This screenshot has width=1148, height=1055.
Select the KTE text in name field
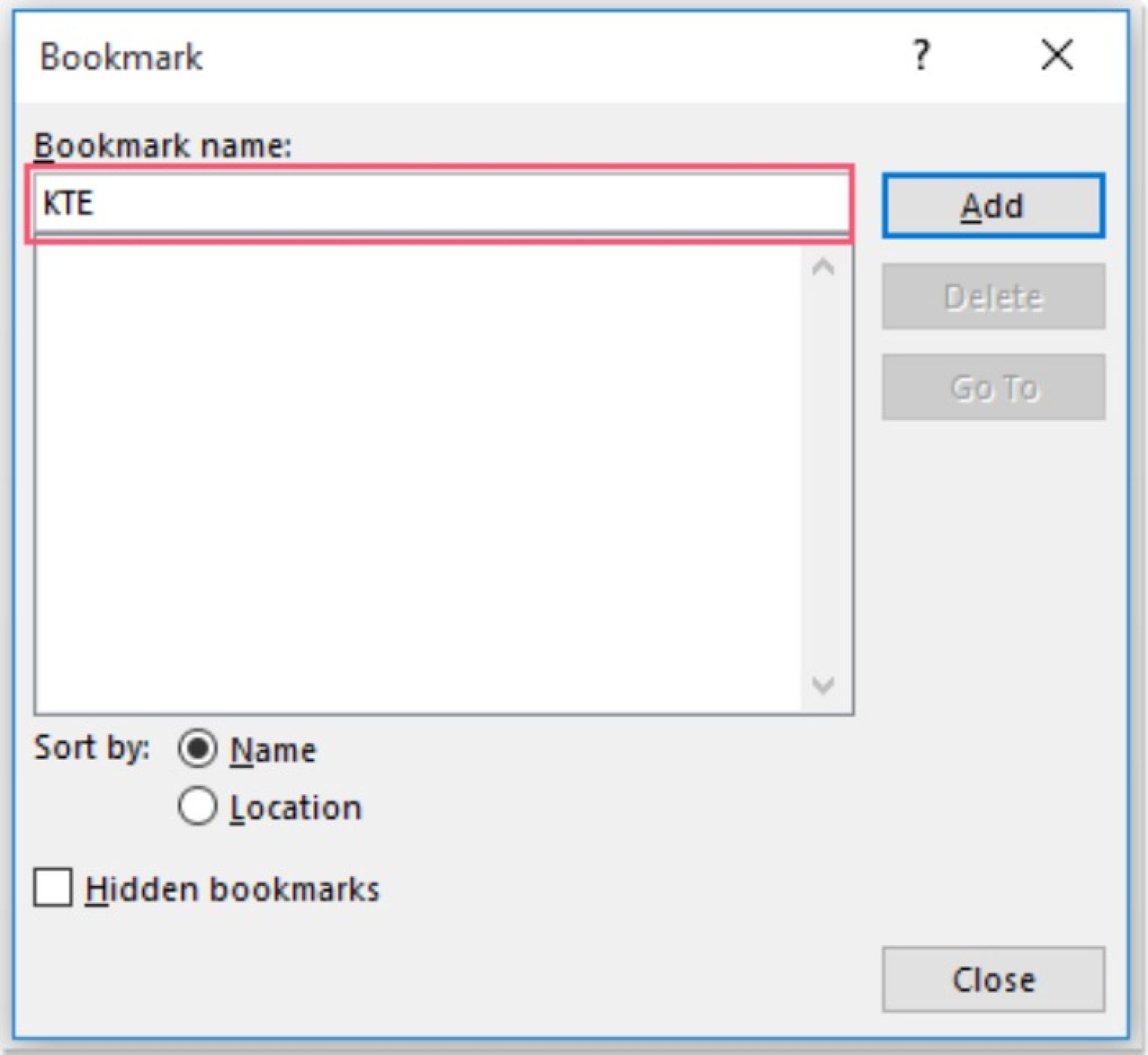click(x=71, y=203)
